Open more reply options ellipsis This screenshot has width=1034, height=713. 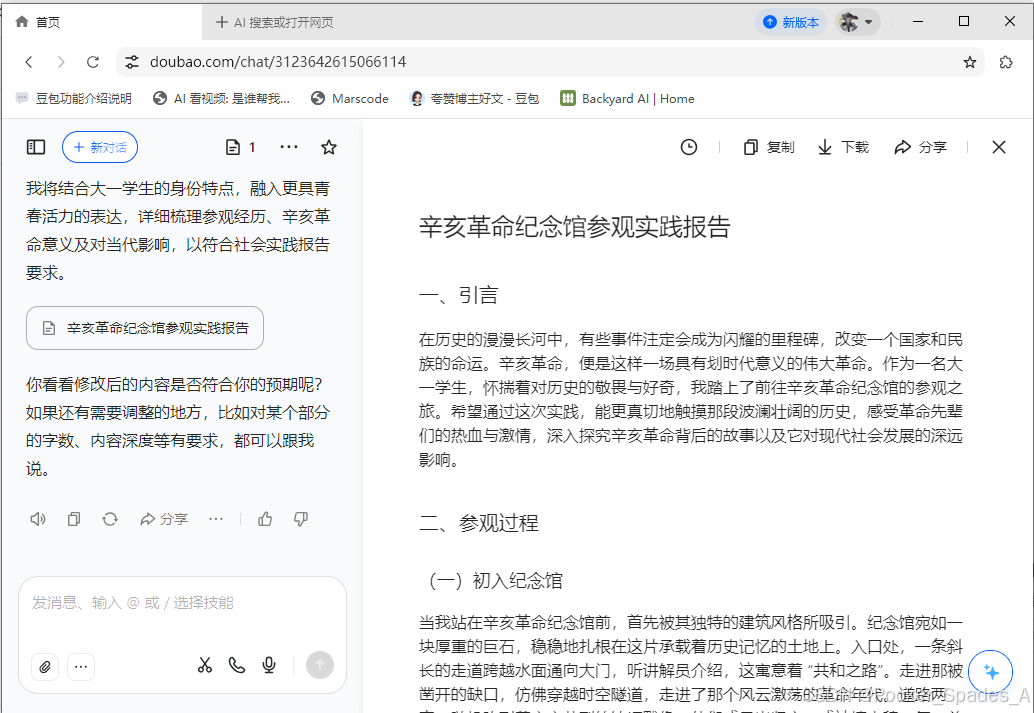click(216, 519)
